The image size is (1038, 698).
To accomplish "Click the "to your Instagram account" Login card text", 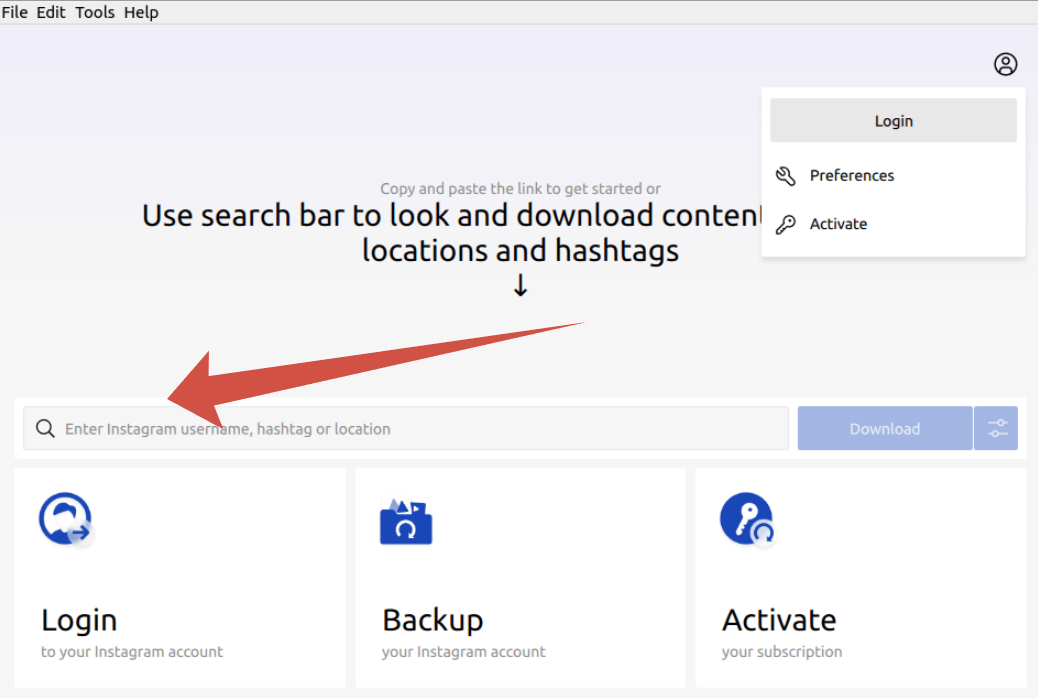I will 132,652.
